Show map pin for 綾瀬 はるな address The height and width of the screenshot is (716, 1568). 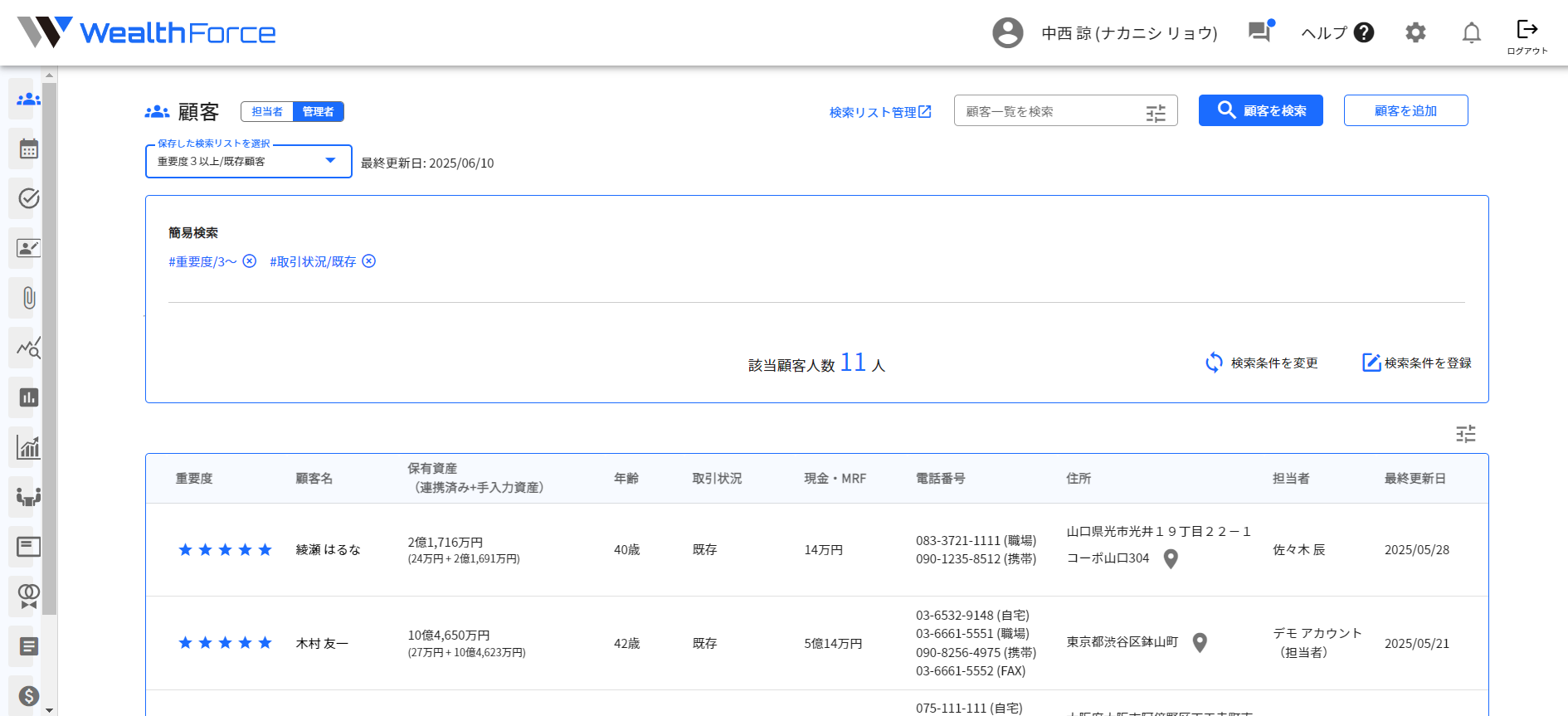(x=1171, y=559)
